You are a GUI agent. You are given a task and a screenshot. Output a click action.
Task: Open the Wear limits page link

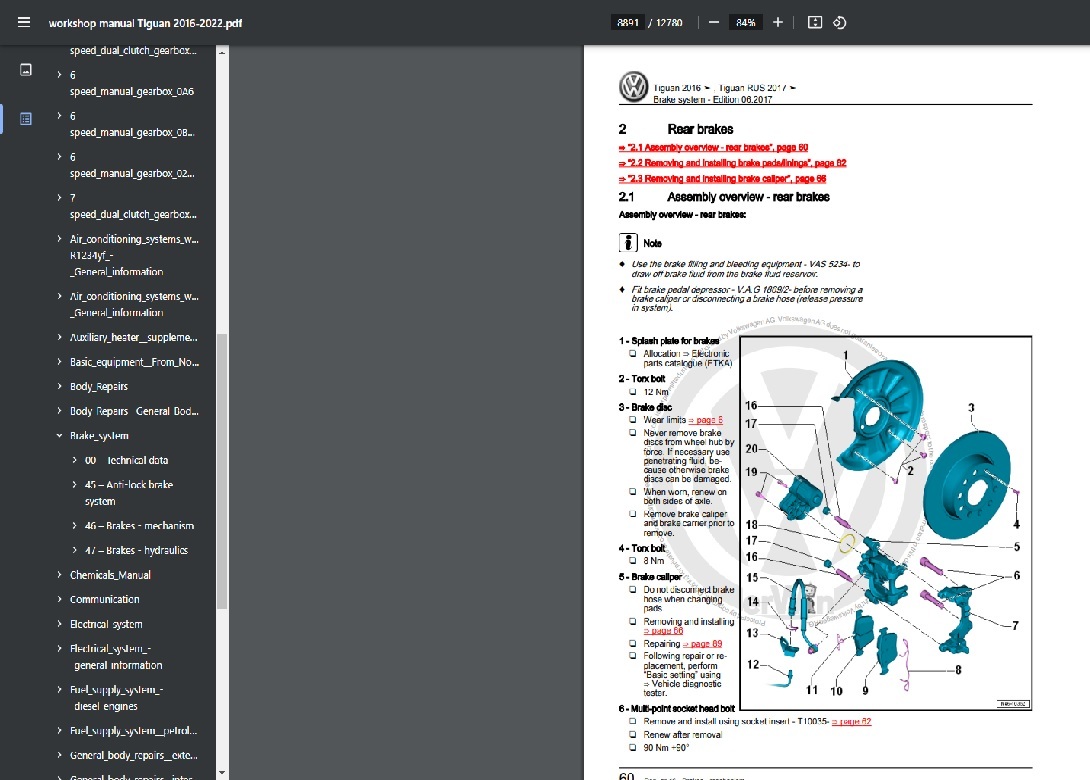click(705, 420)
